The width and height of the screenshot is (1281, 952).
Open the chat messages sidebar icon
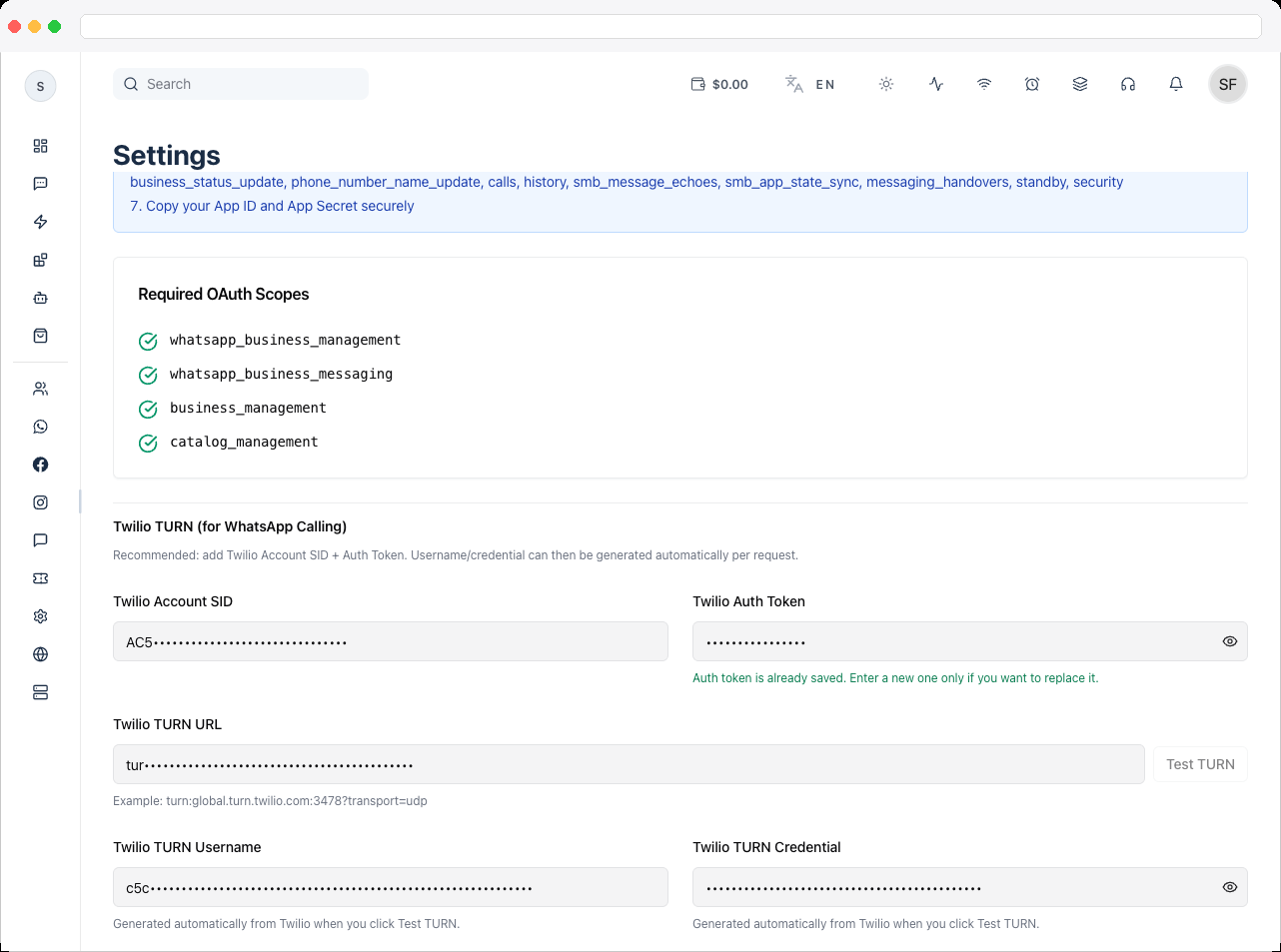tap(40, 184)
